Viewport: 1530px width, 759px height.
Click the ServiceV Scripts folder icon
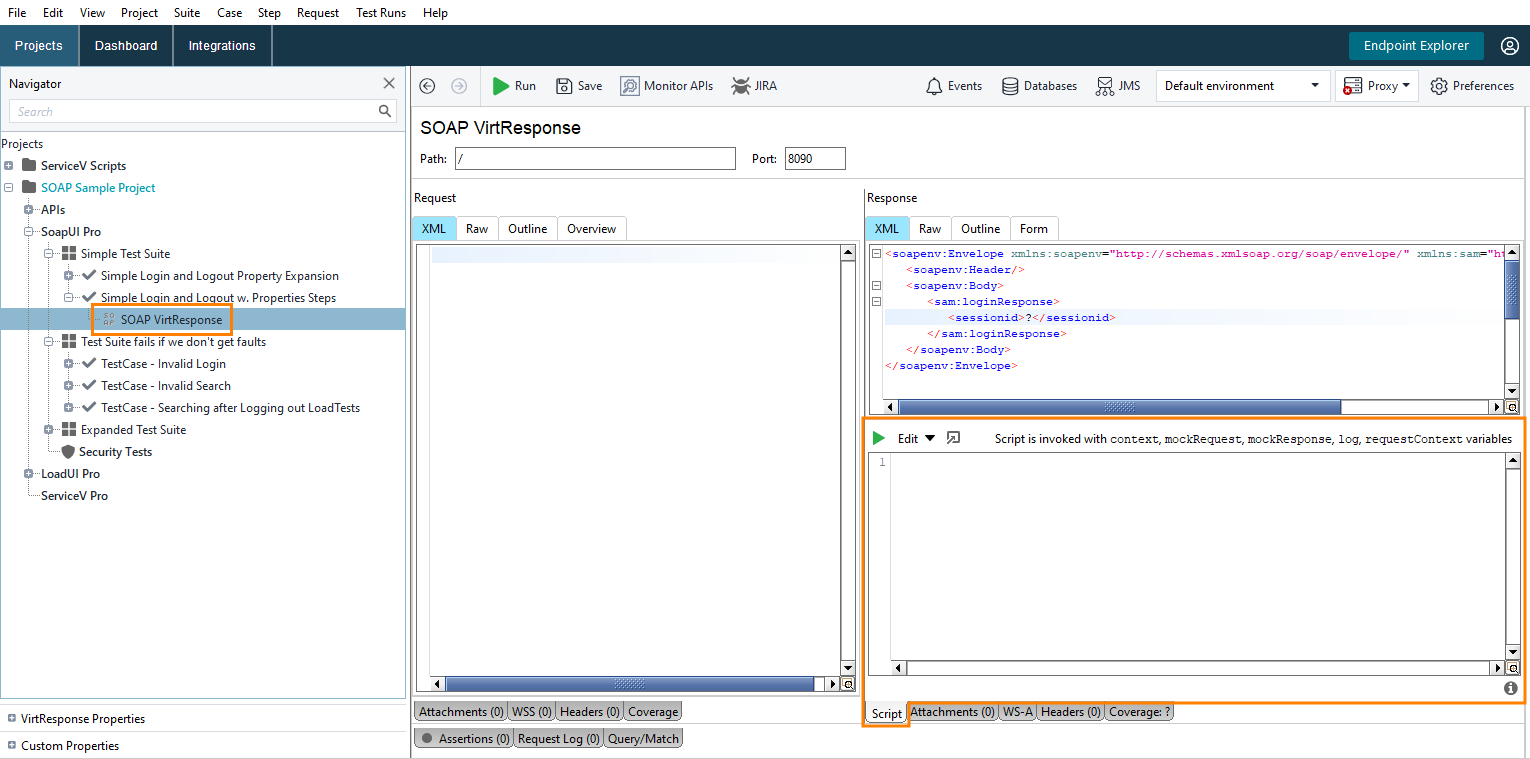tap(29, 165)
